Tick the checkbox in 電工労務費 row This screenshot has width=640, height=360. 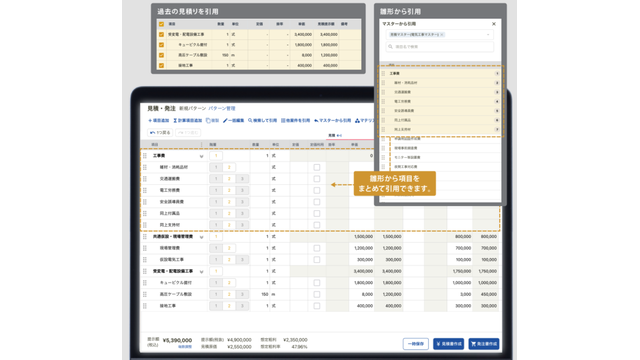317,190
